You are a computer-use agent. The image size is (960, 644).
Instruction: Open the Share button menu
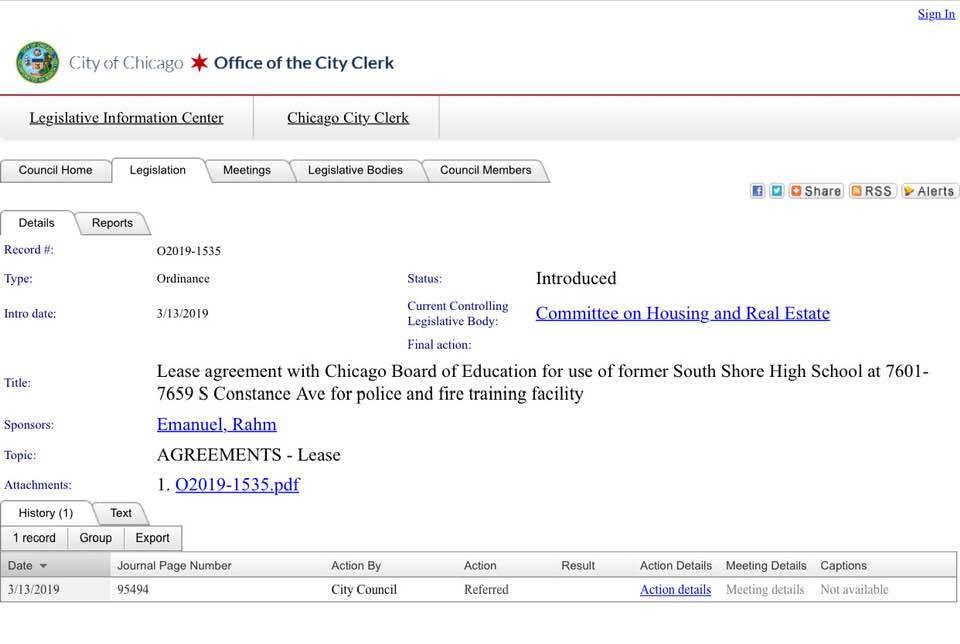point(816,191)
